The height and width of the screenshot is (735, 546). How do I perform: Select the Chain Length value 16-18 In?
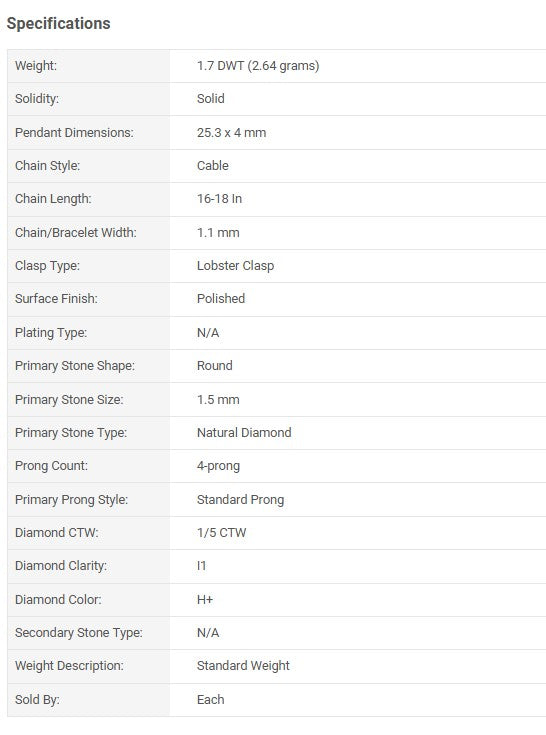click(219, 199)
